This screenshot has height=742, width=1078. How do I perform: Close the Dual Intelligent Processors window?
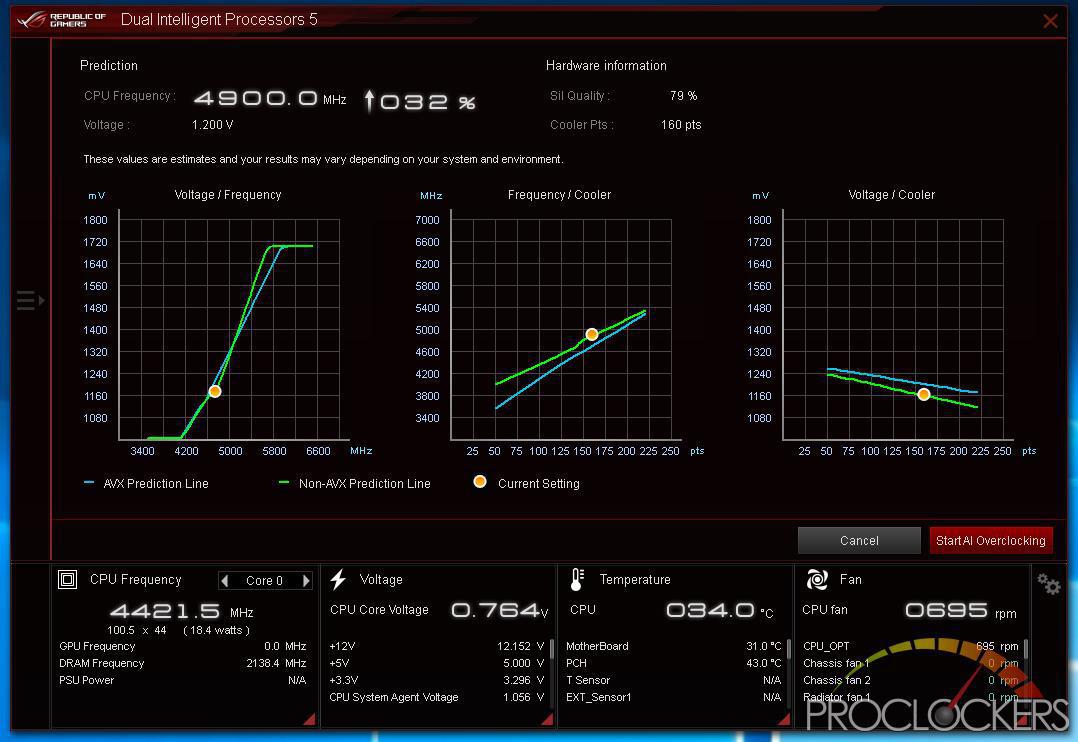tap(1050, 21)
